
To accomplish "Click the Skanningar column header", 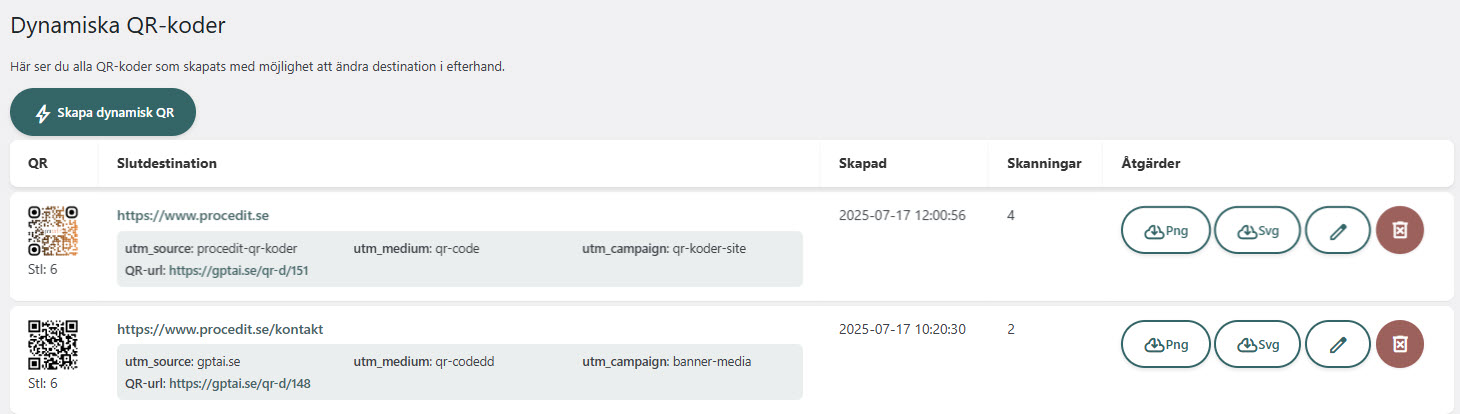I will point(1044,163).
